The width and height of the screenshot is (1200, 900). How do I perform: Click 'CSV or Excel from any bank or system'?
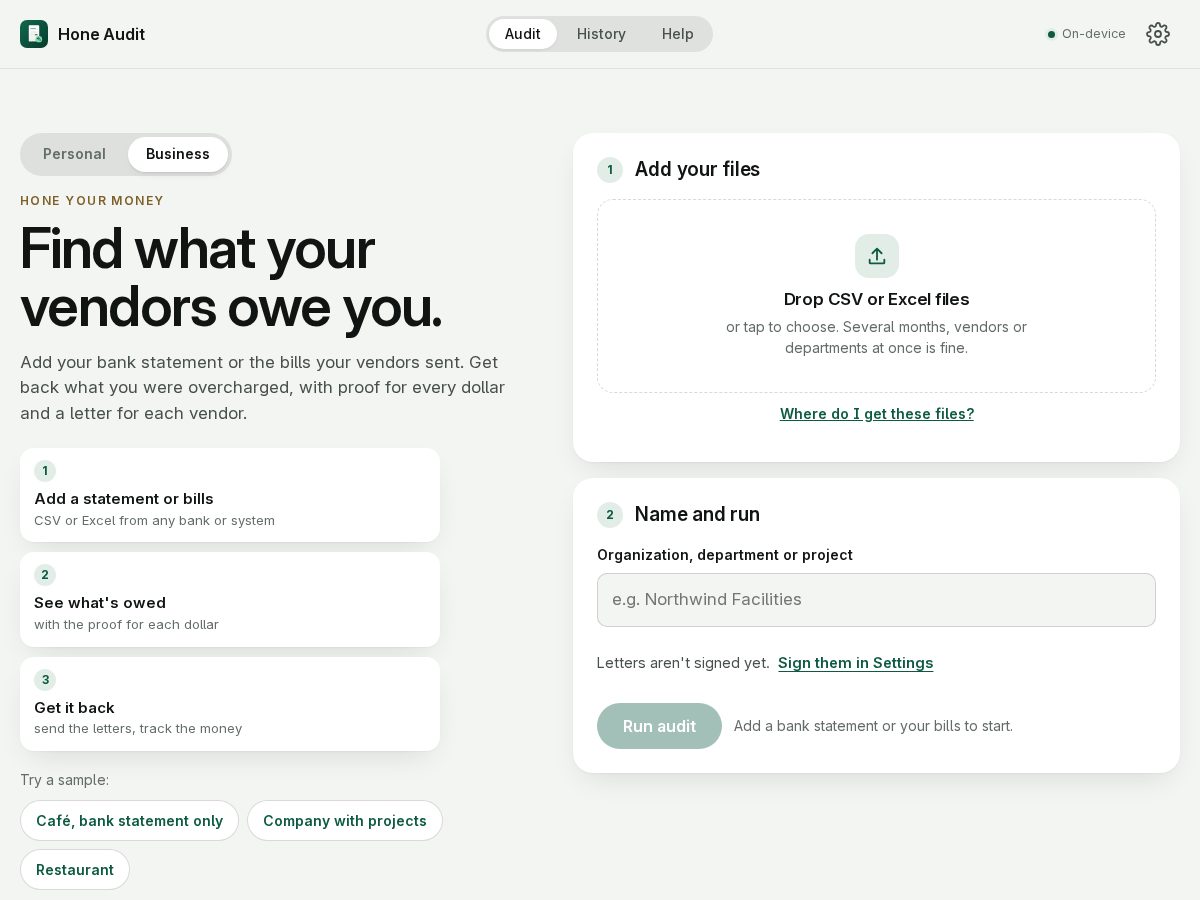pyautogui.click(x=154, y=521)
